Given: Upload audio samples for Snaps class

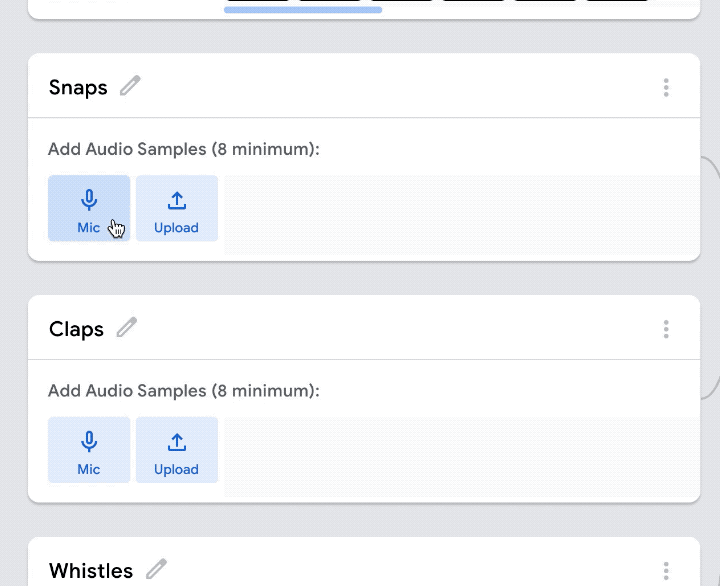Looking at the screenshot, I should [177, 208].
